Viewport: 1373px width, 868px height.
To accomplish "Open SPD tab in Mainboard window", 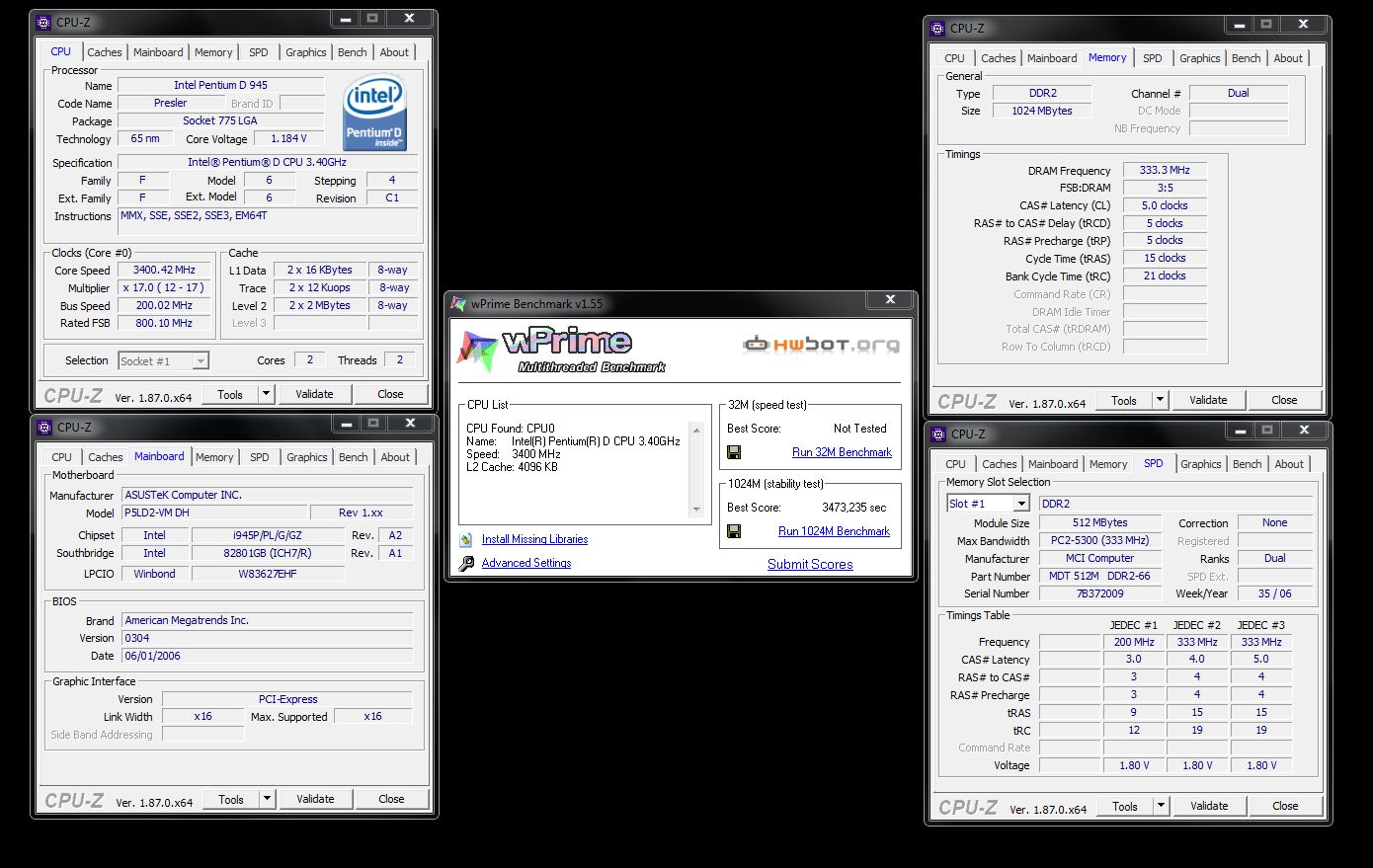I will 260,457.
